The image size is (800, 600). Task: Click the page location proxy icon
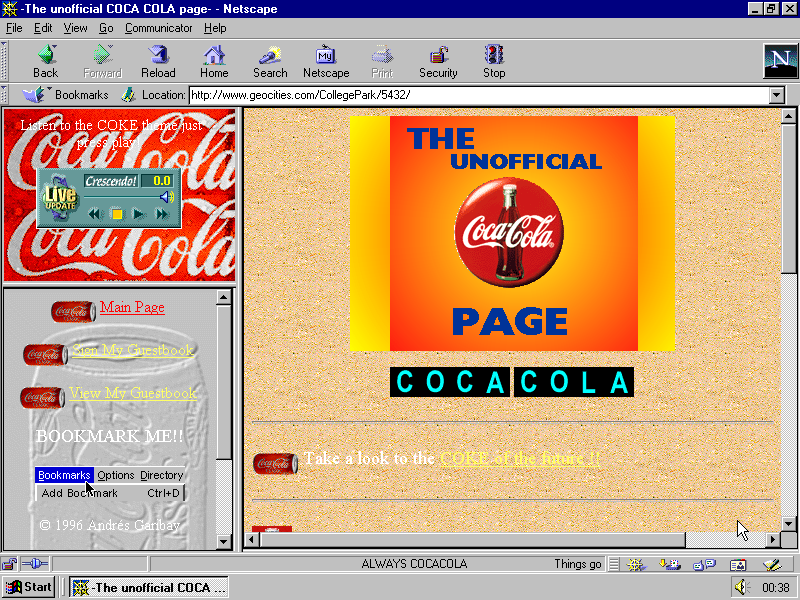point(128,95)
